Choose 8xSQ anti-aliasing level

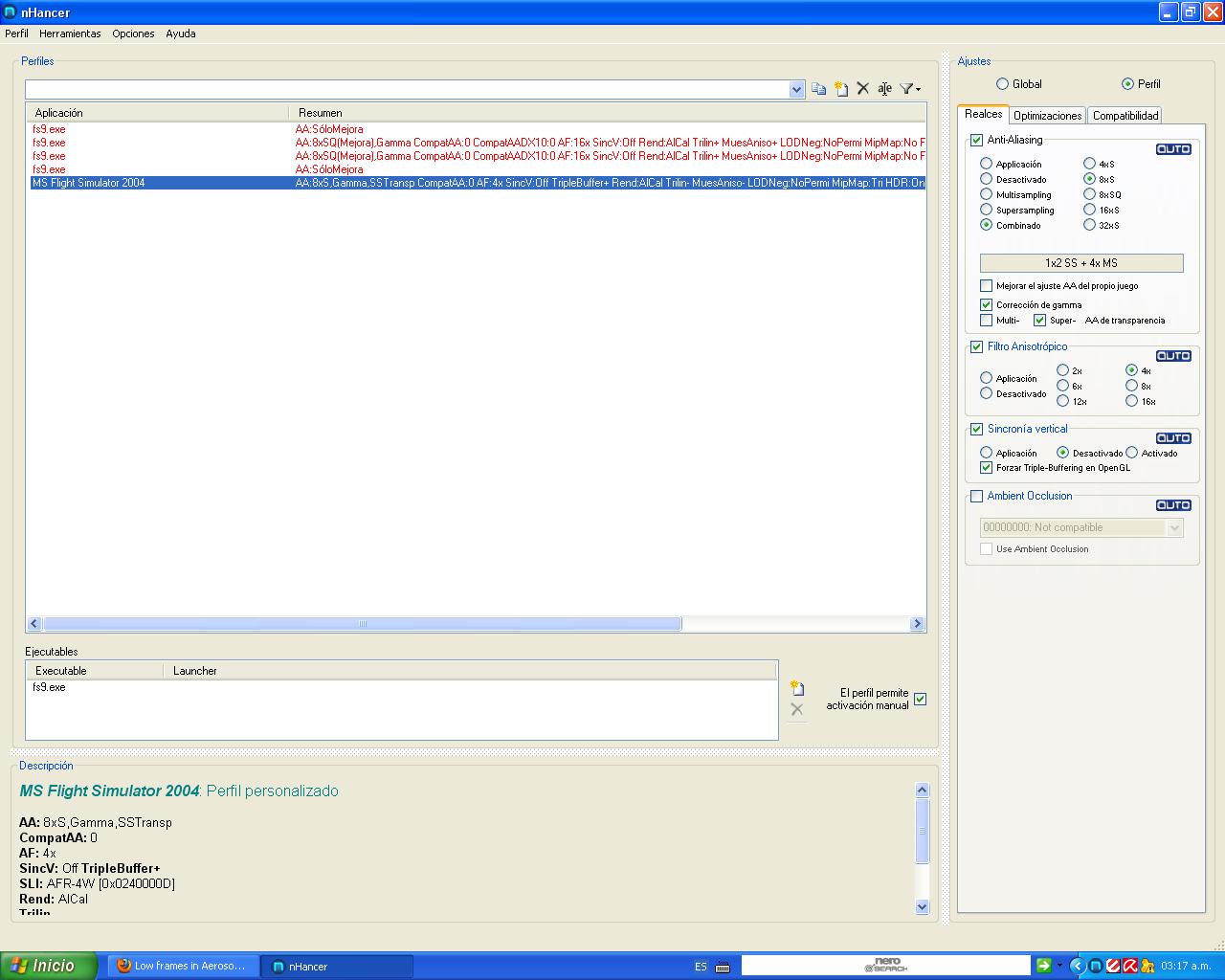point(1089,194)
